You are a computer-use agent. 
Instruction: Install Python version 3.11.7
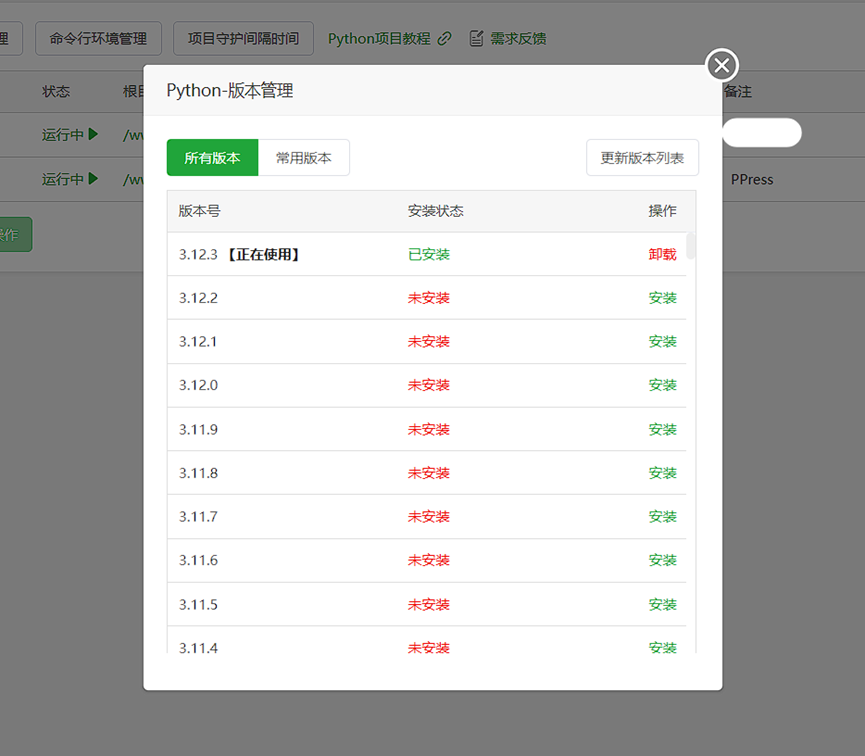click(x=662, y=517)
